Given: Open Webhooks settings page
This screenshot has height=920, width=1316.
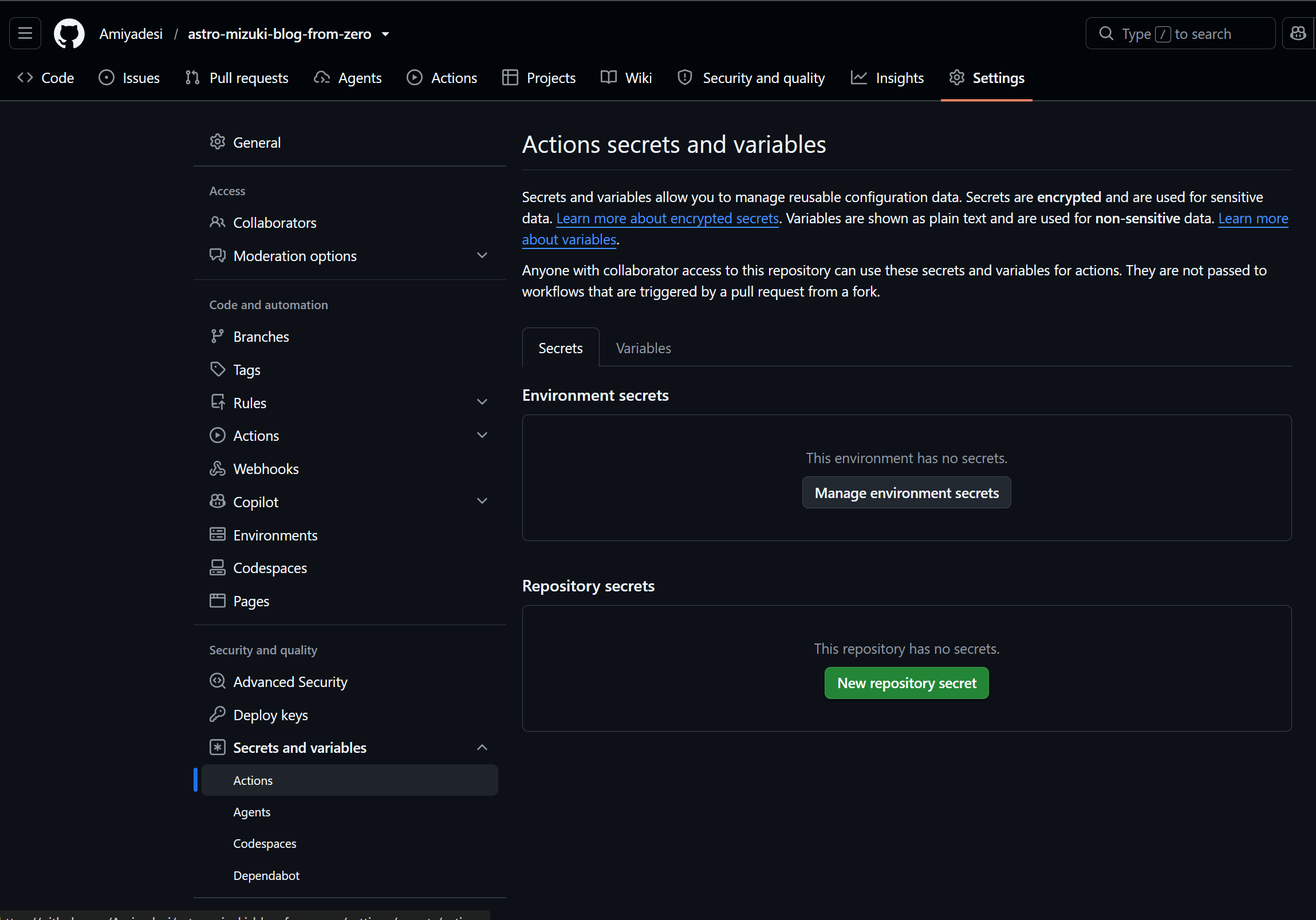Looking at the screenshot, I should click(350, 469).
